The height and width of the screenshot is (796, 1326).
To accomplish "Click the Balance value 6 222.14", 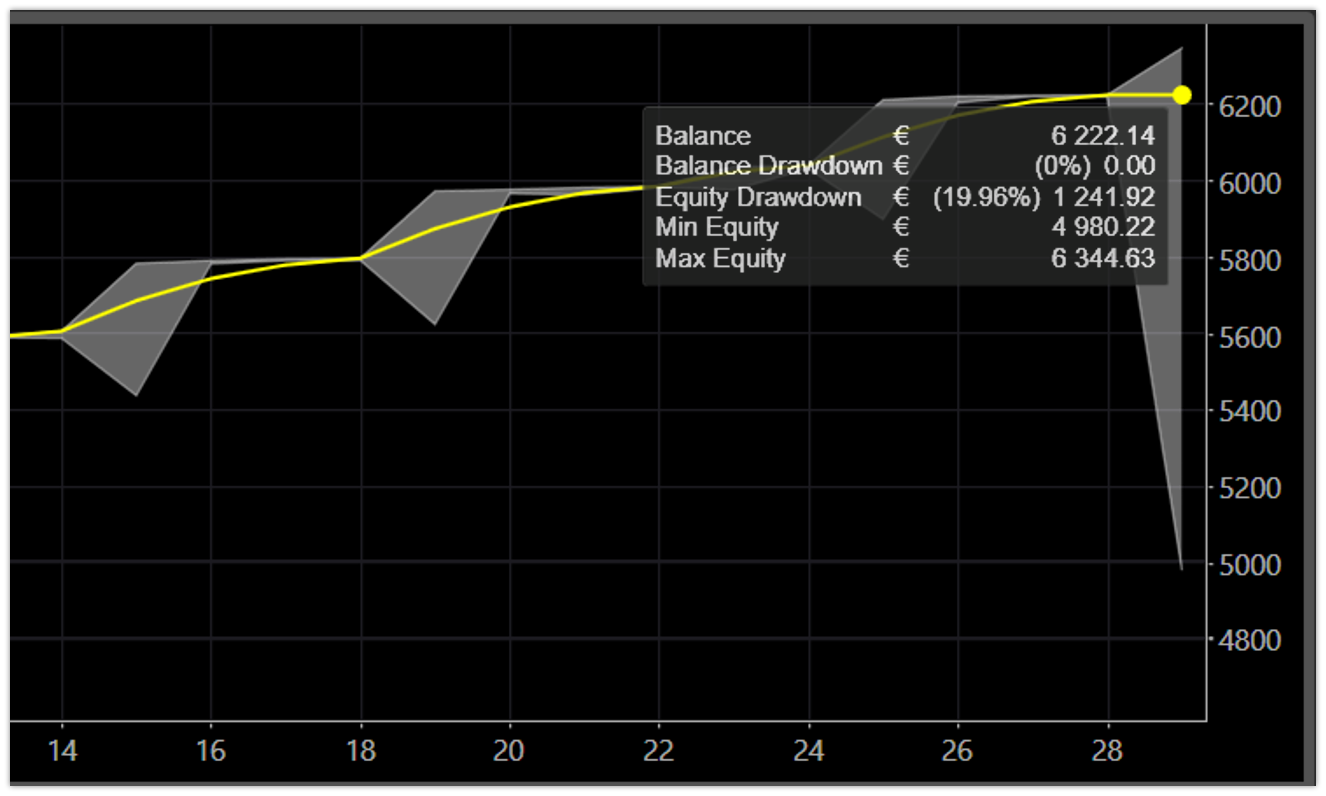I will point(1103,136).
